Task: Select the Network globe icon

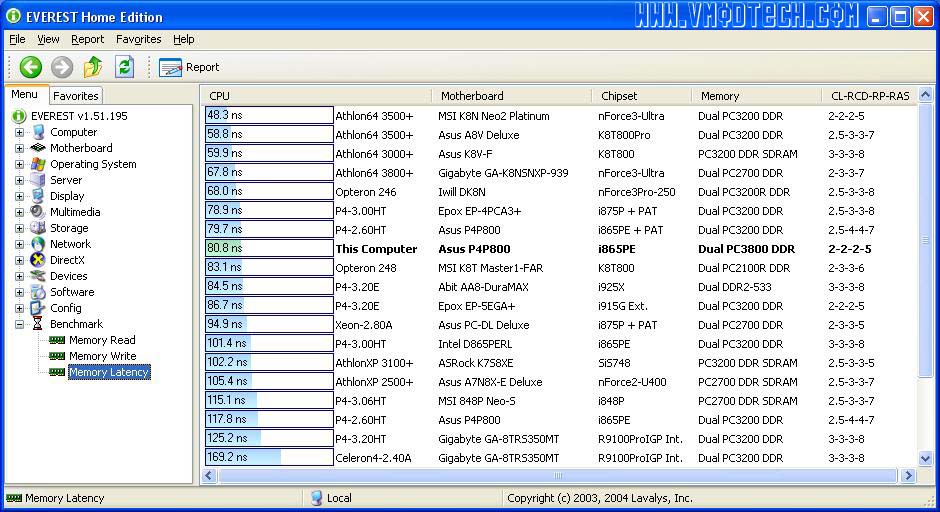Action: 38,244
